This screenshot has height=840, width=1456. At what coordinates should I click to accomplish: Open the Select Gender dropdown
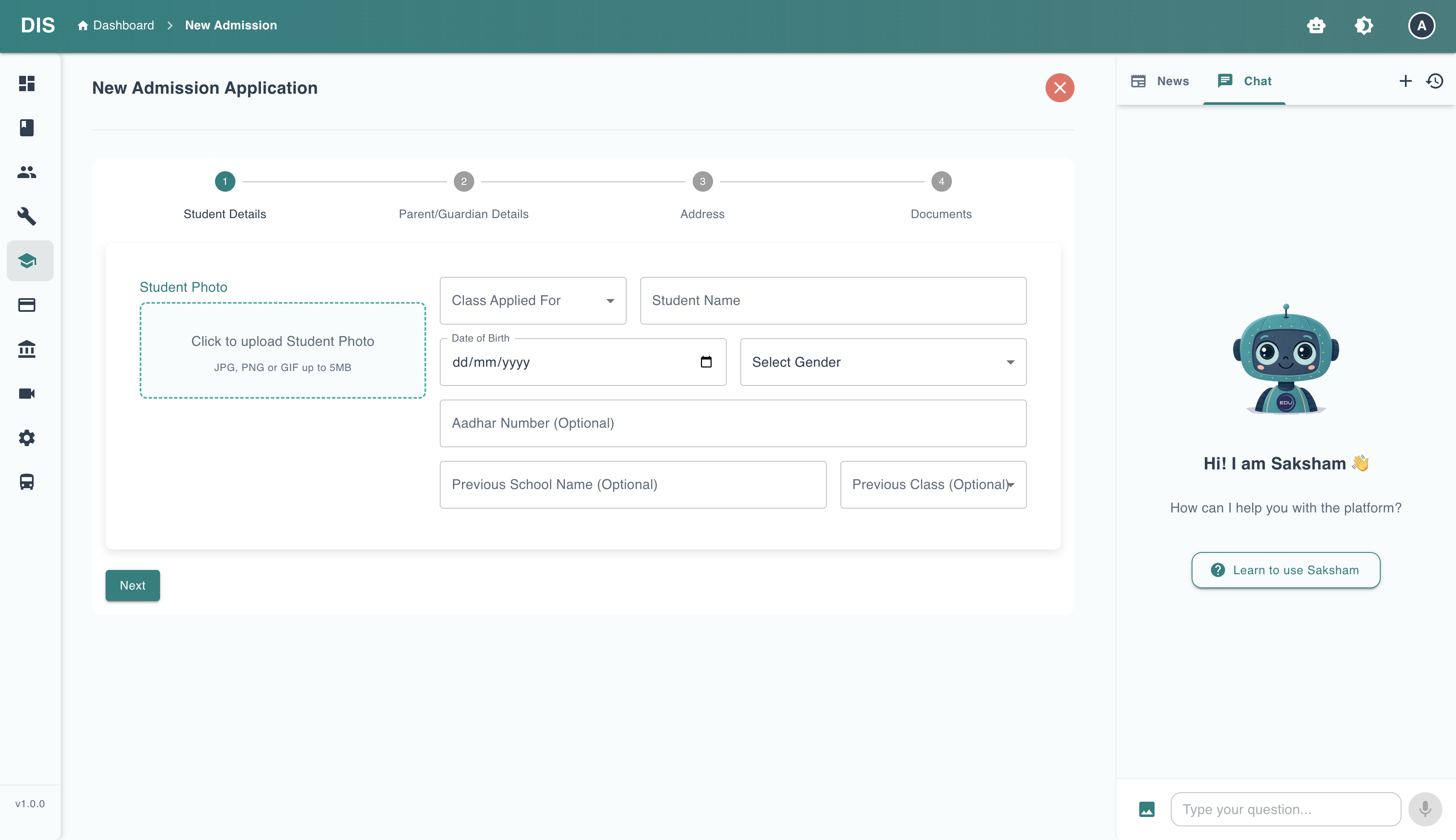pyautogui.click(x=882, y=362)
